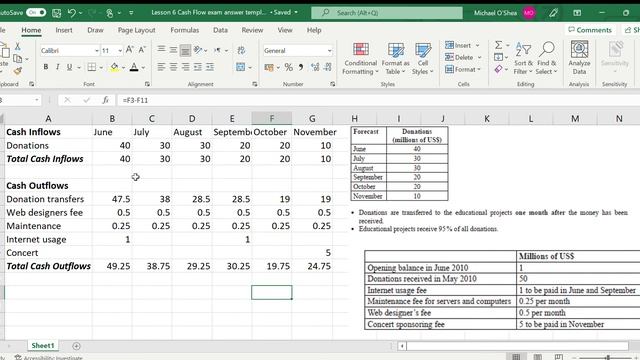Select the Sheet1 tab
640x360 pixels.
pos(43,346)
